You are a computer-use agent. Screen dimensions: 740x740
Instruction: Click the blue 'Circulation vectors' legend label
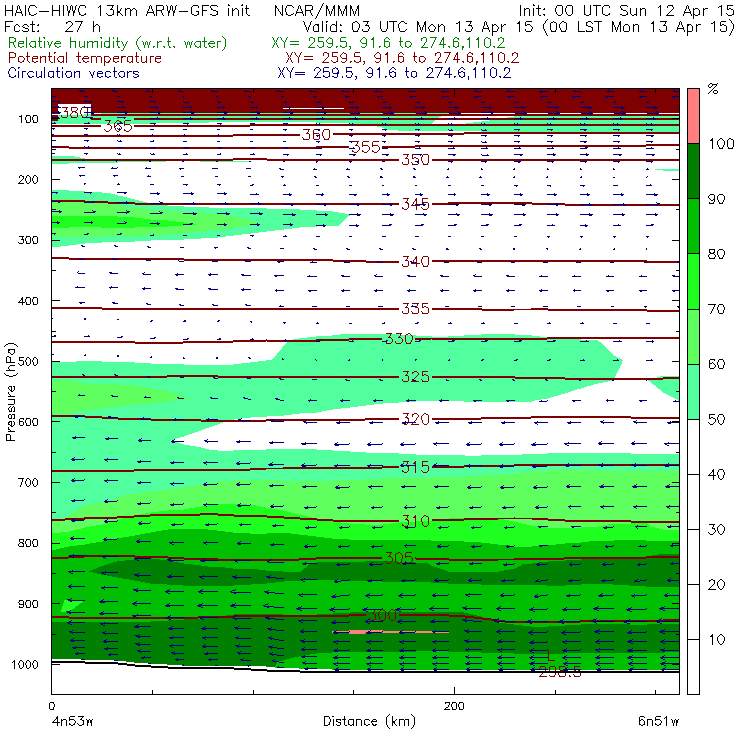(73, 73)
